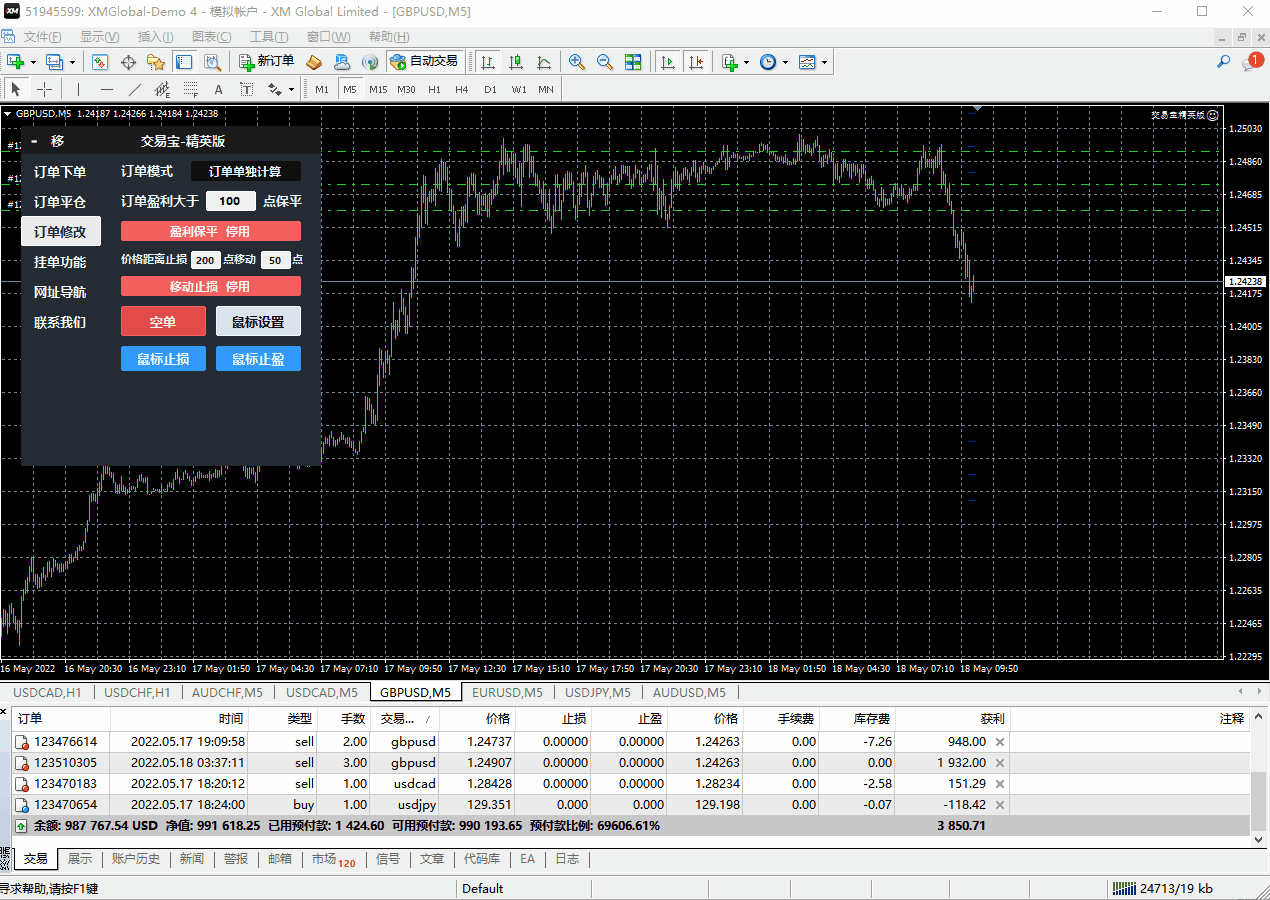
Task: Toggle the 自动交易 auto trading button
Action: [424, 62]
